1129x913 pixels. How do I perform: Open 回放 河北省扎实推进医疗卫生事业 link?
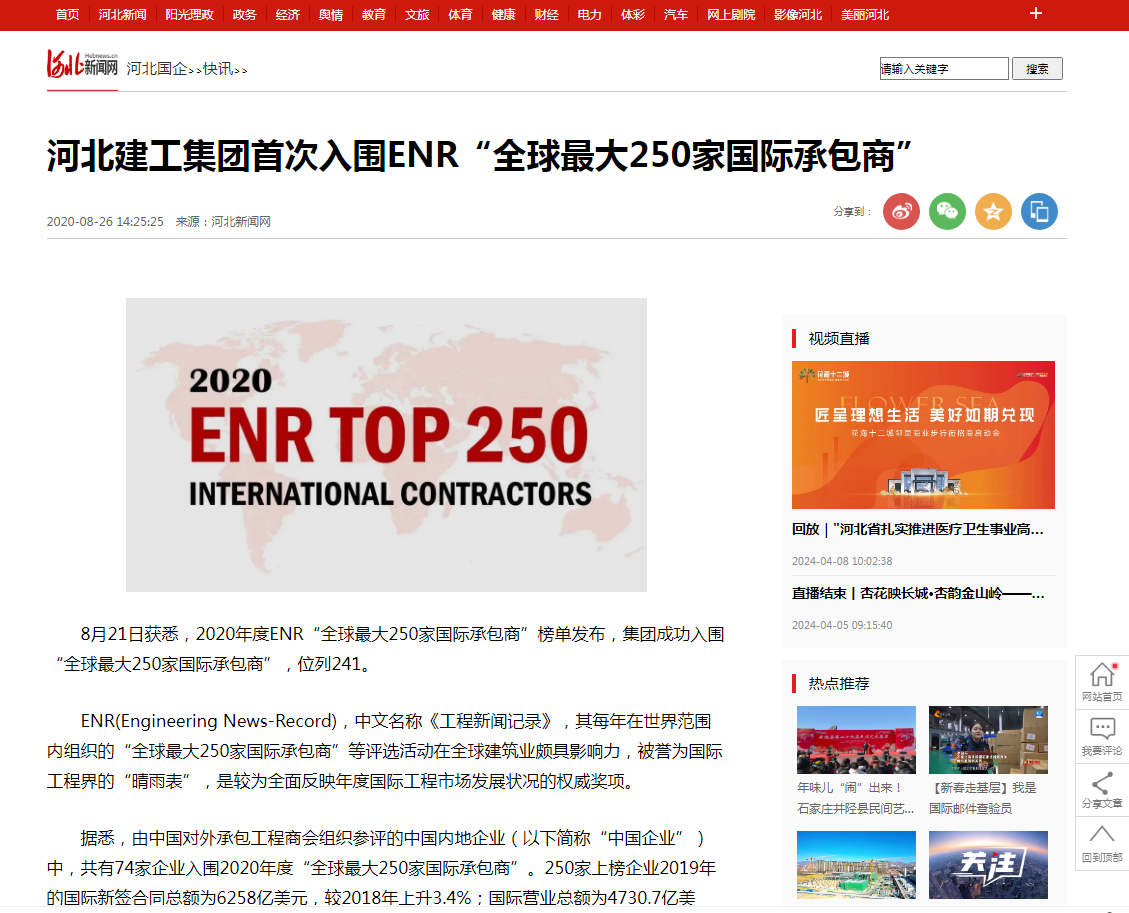(x=918, y=529)
